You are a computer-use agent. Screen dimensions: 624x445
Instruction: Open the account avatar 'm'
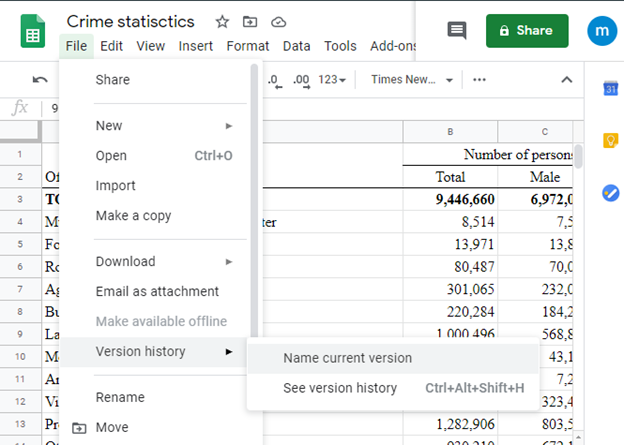click(x=602, y=31)
